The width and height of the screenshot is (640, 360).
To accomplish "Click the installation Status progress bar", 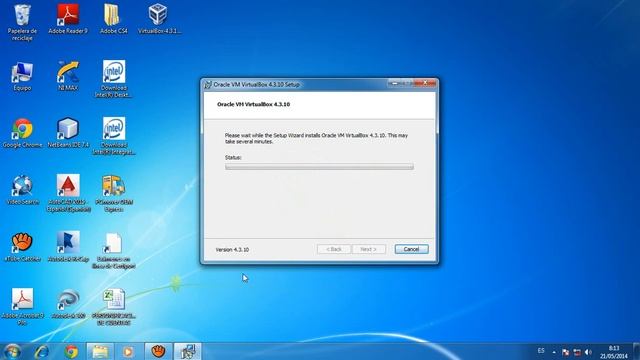I will [x=319, y=167].
